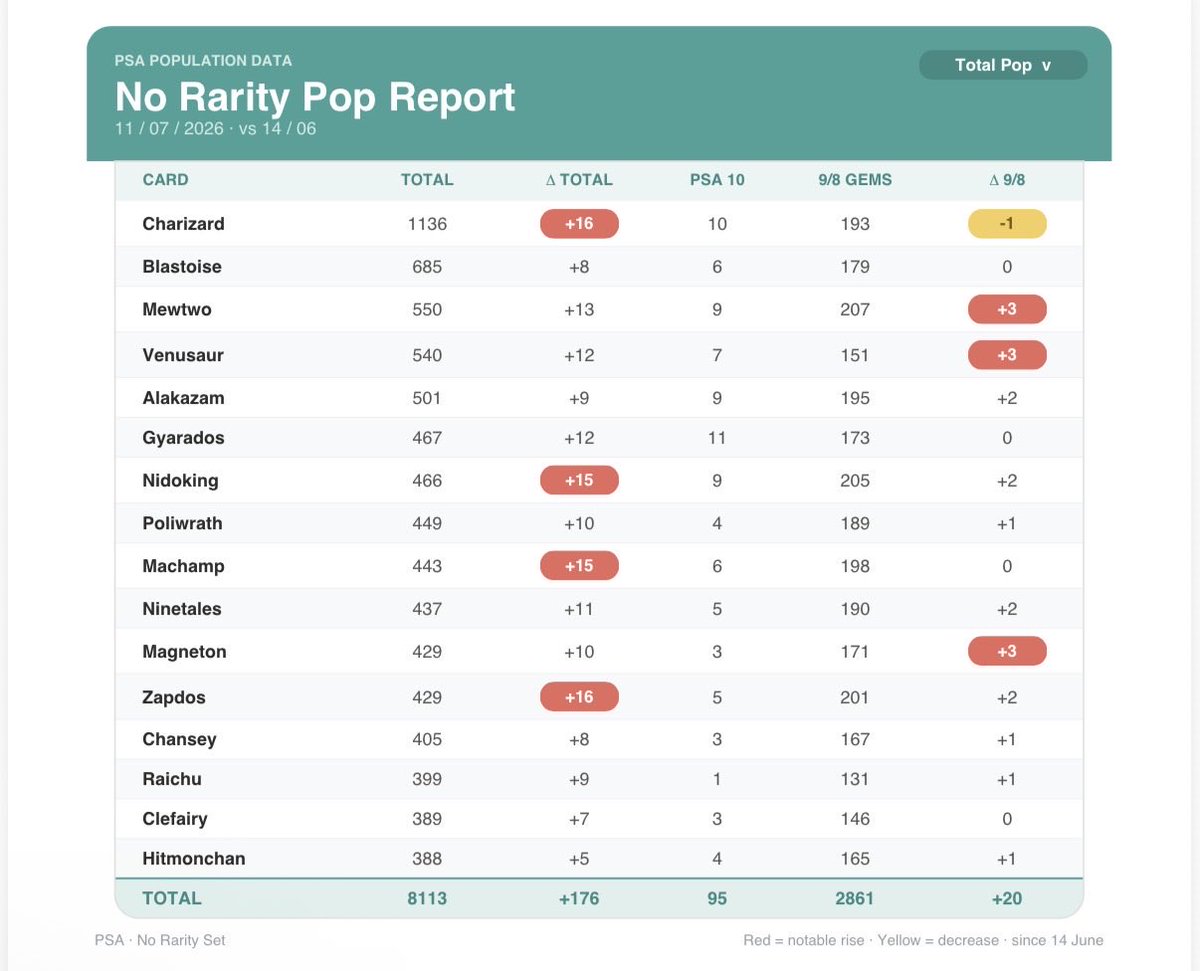Image resolution: width=1200 pixels, height=971 pixels.
Task: Click the PSA POPULATION DATA label
Action: [x=203, y=60]
